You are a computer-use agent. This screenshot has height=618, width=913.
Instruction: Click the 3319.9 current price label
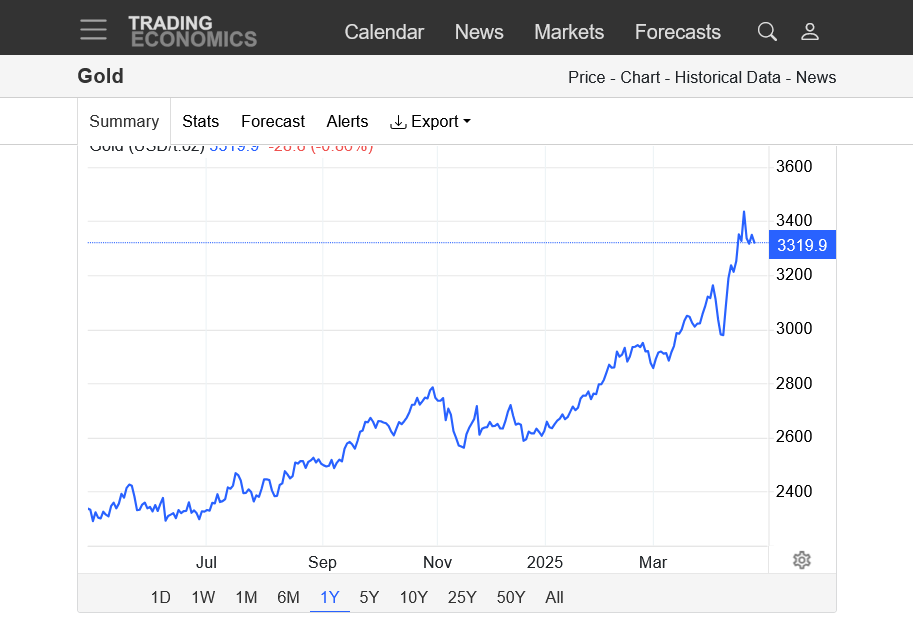click(x=802, y=245)
